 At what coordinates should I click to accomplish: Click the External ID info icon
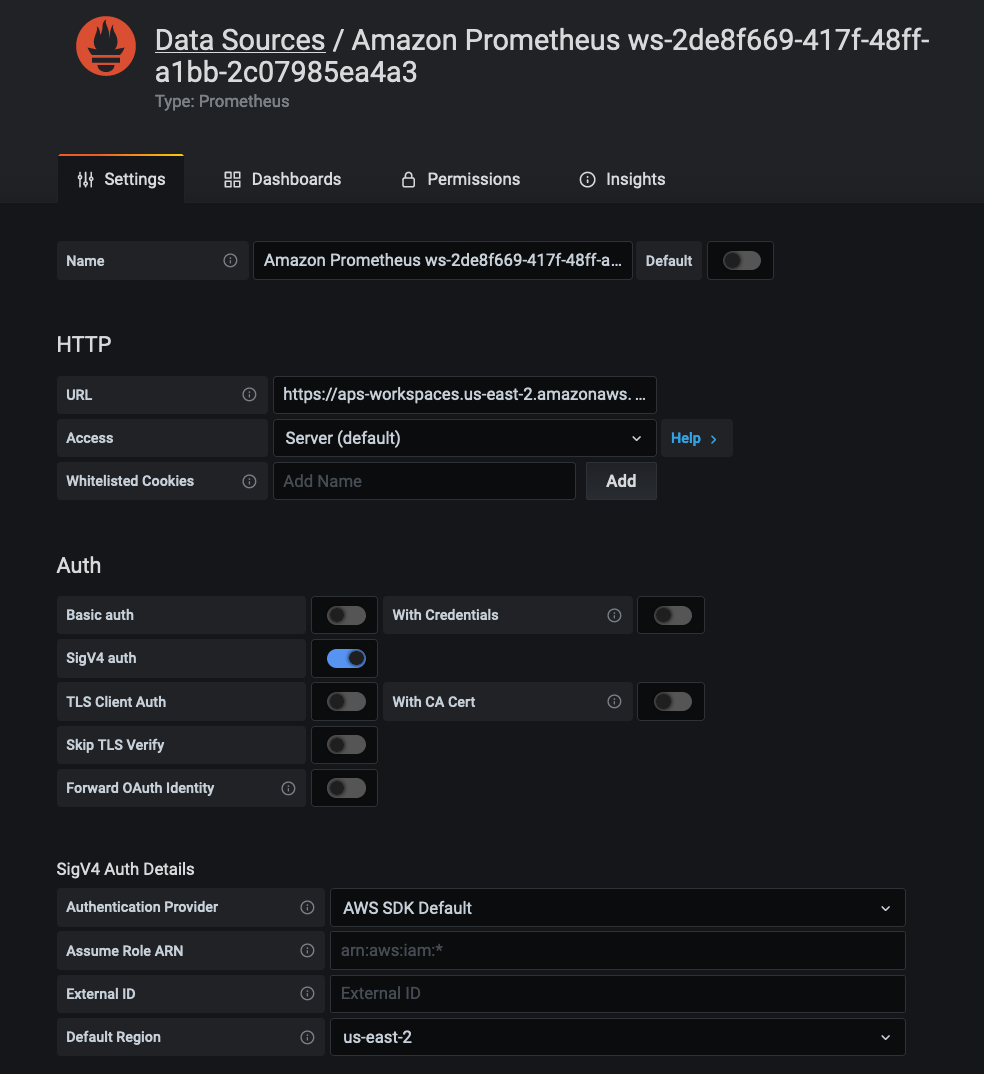tap(307, 994)
